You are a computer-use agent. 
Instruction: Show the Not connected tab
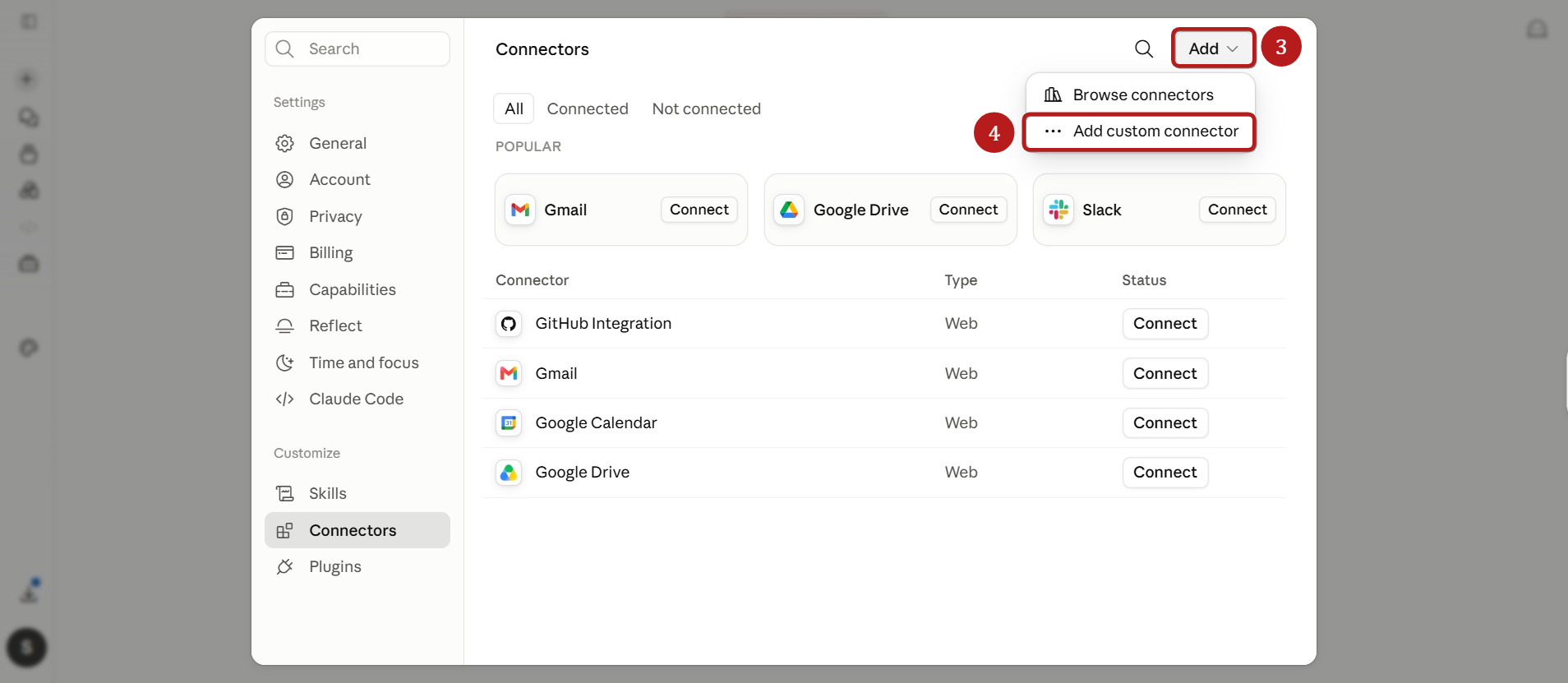click(x=707, y=108)
